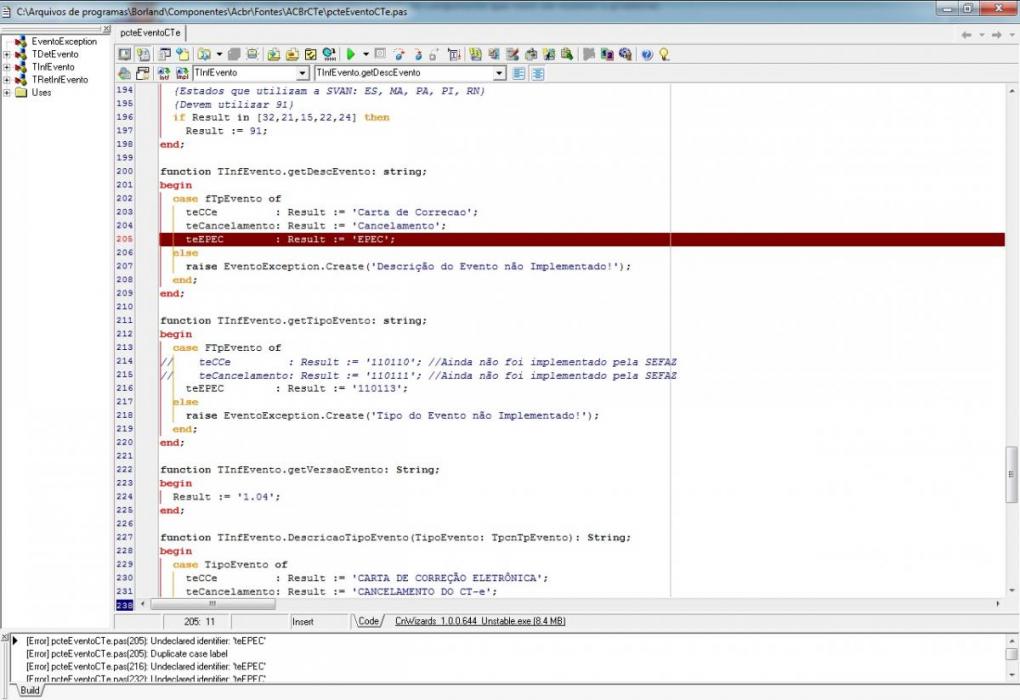The height and width of the screenshot is (700, 1020).
Task: Click the blue question mark help icon
Action: coord(647,55)
